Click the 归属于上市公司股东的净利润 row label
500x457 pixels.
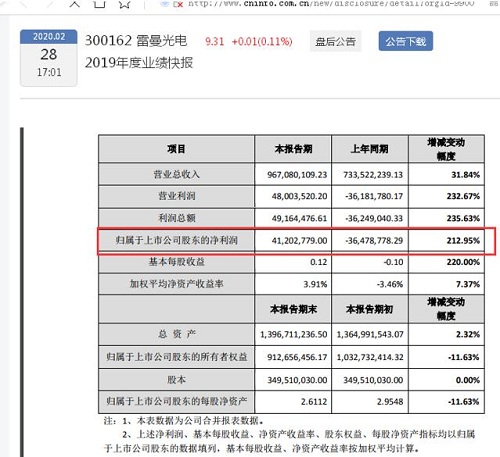[176, 240]
